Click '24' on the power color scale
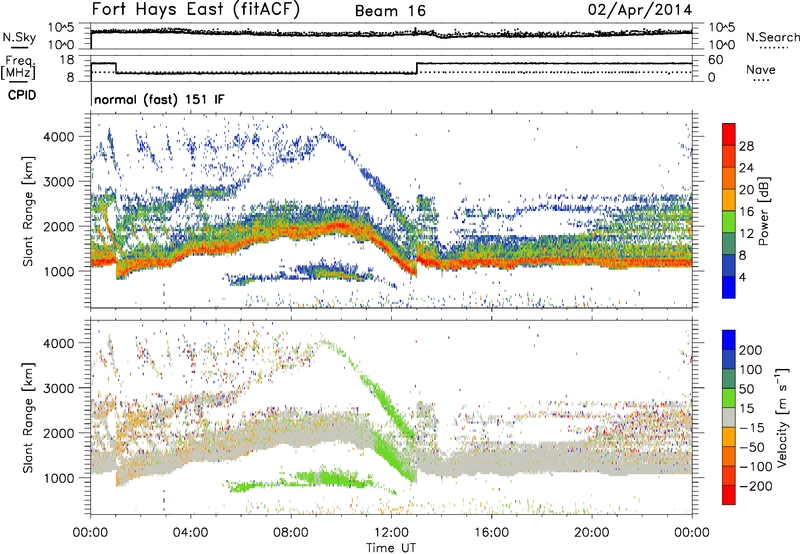 click(746, 168)
